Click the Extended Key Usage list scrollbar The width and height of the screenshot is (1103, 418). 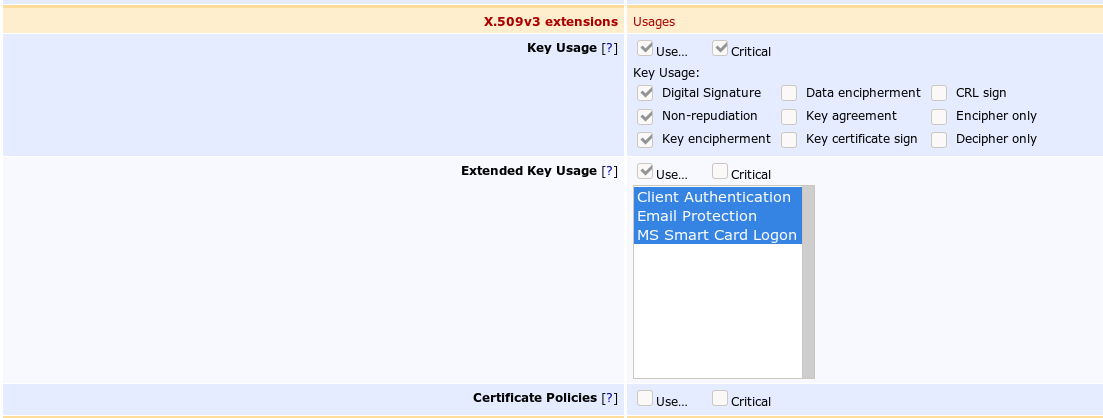point(808,282)
